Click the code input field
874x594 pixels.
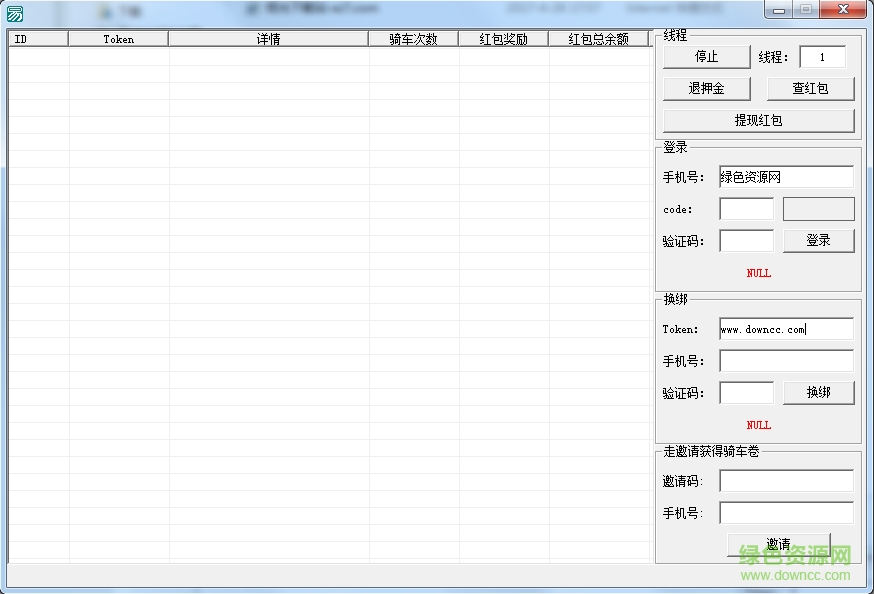click(746, 209)
